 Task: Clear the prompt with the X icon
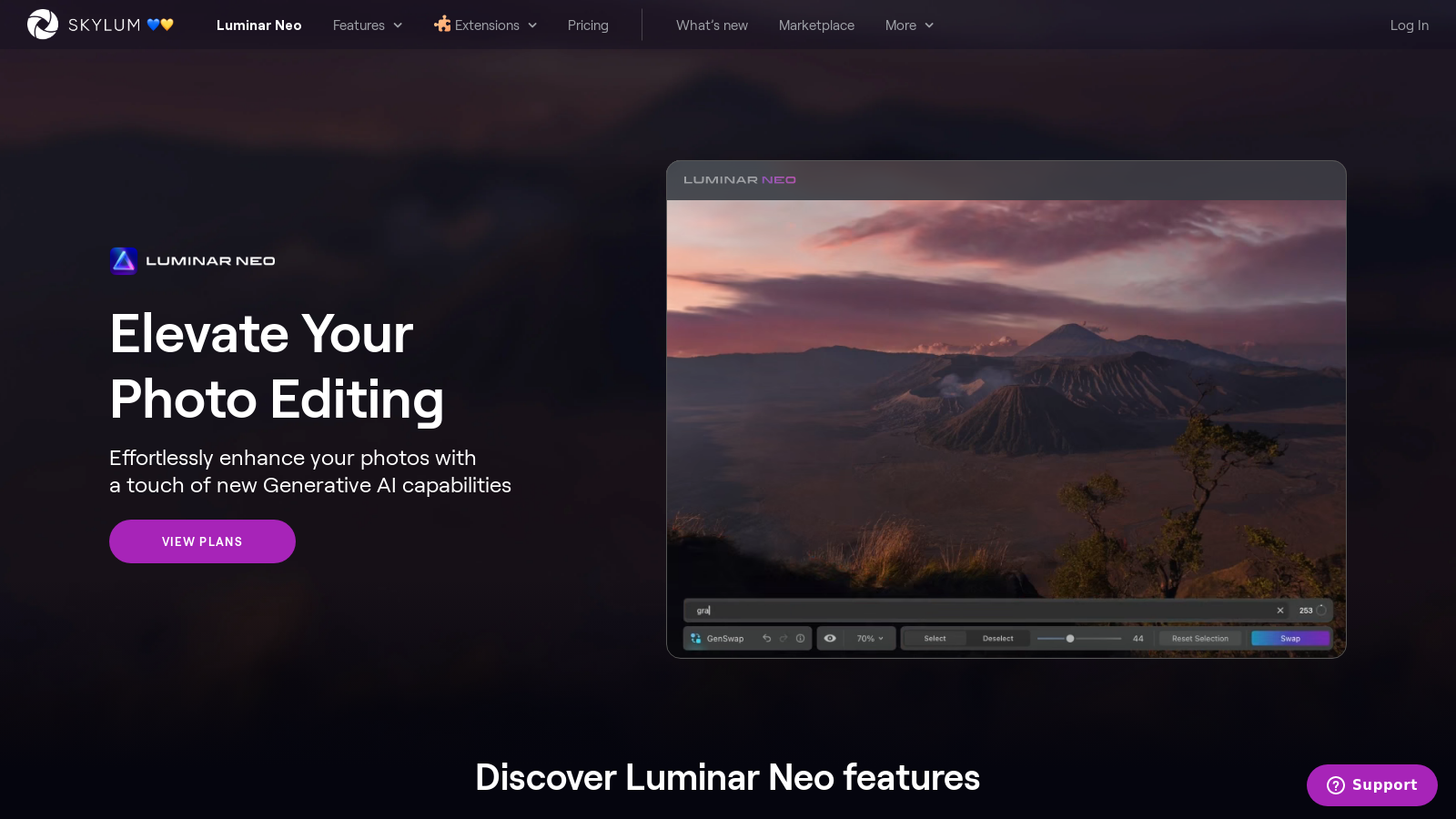(1280, 611)
